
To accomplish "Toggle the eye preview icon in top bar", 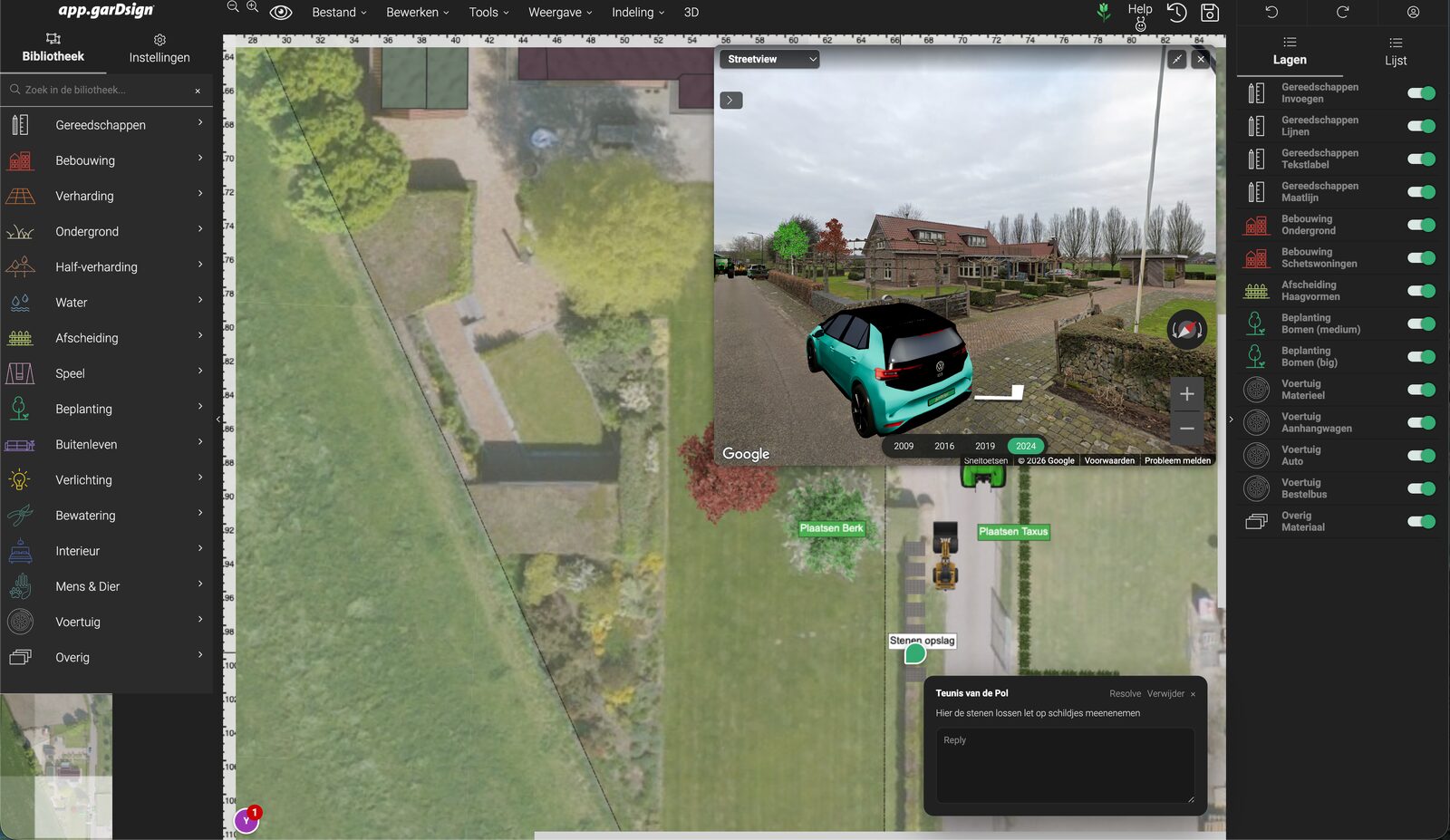I will coord(281,13).
